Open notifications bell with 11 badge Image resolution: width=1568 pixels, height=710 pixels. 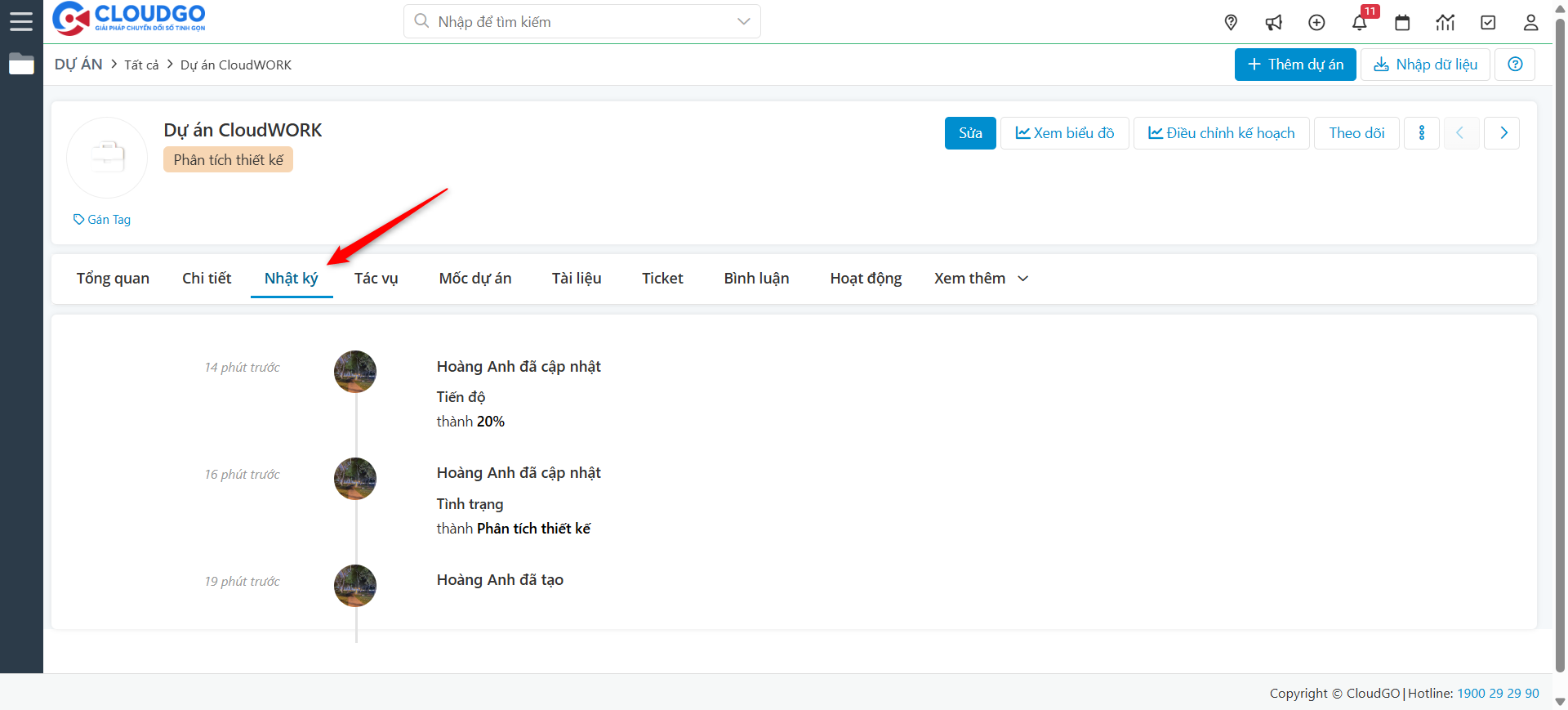pyautogui.click(x=1361, y=21)
